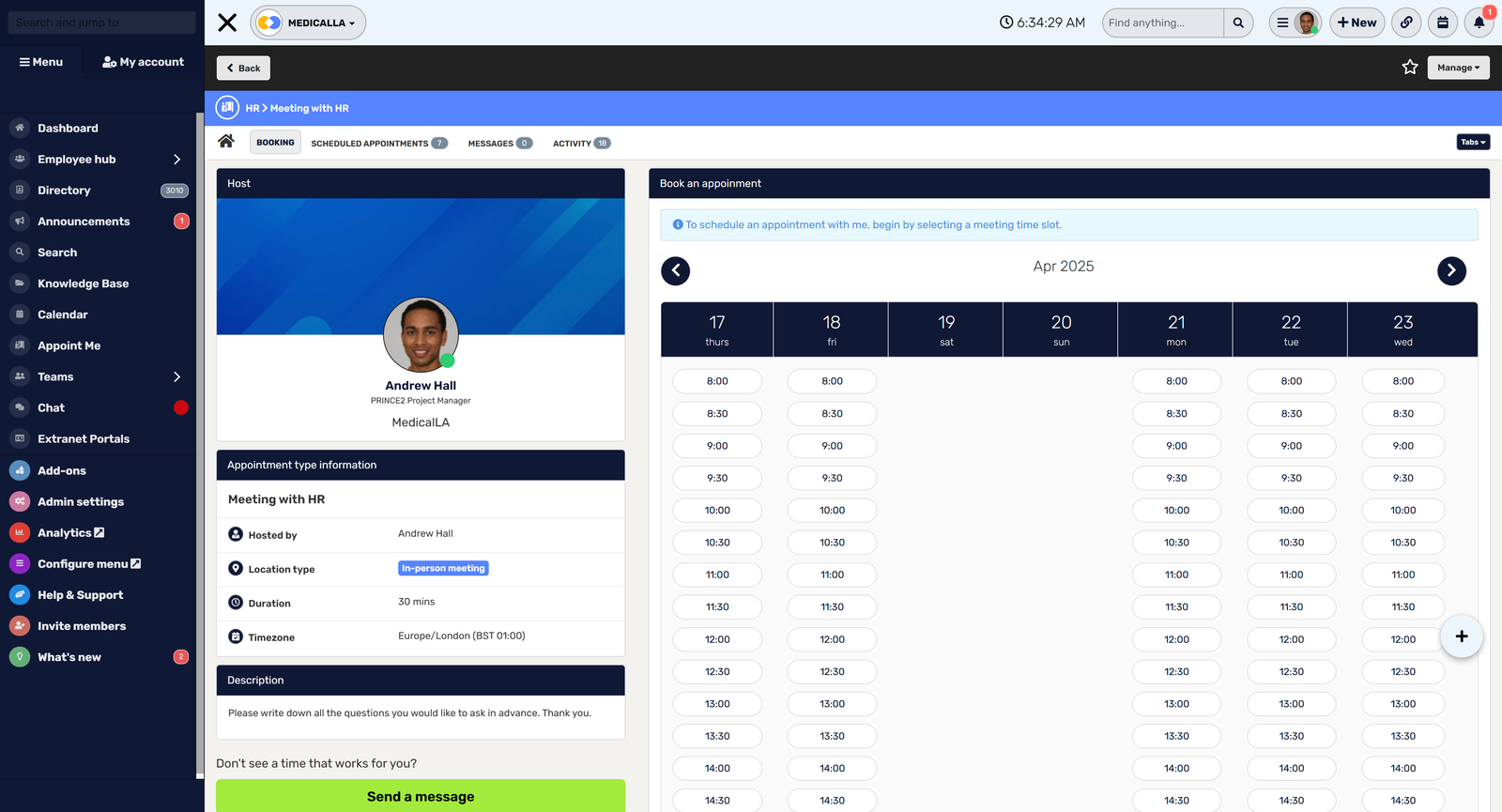This screenshot has height=812, width=1502.
Task: Open the Menu toggle in the sidebar
Action: pos(41,62)
